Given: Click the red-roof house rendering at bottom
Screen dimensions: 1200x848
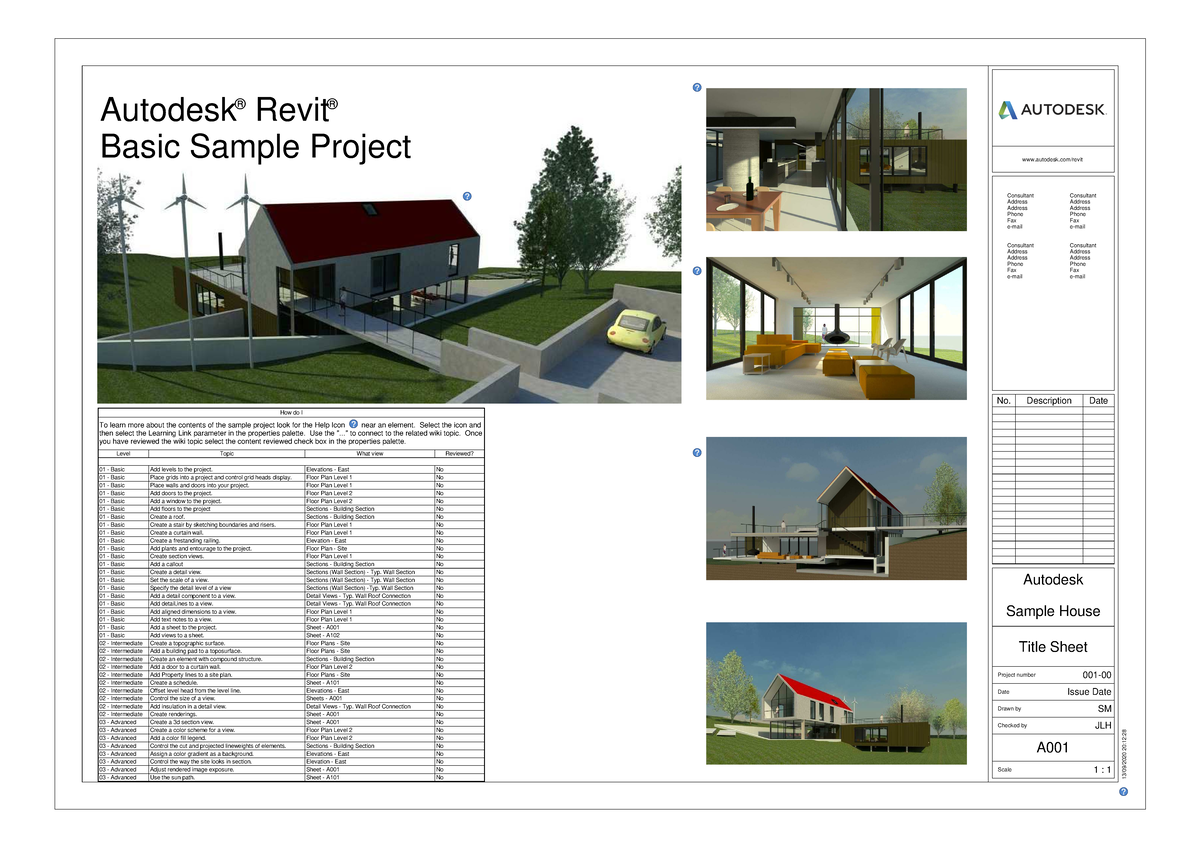Looking at the screenshot, I should (x=836, y=694).
